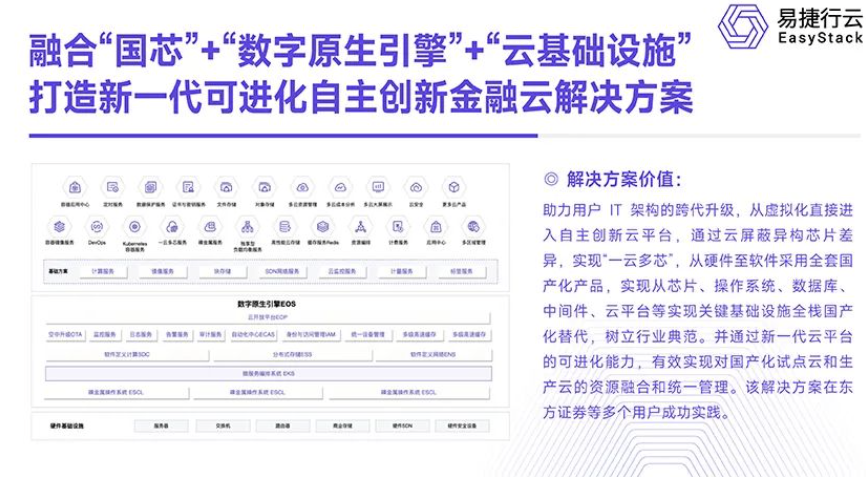The height and width of the screenshot is (477, 866).
Task: Click the 云监控服务 box
Action: [x=341, y=271]
